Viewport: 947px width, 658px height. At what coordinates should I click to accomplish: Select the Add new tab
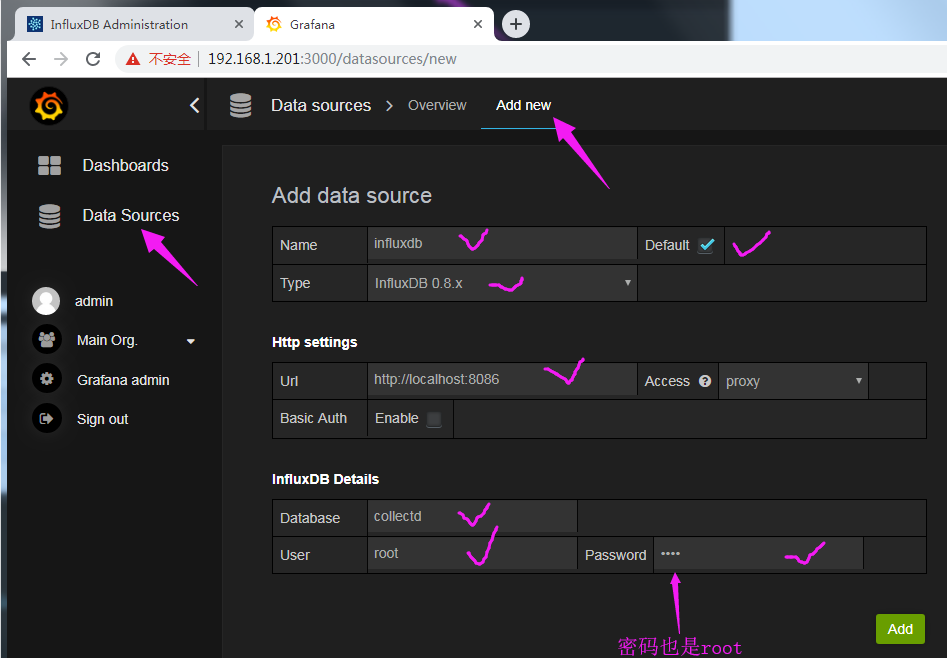[523, 105]
